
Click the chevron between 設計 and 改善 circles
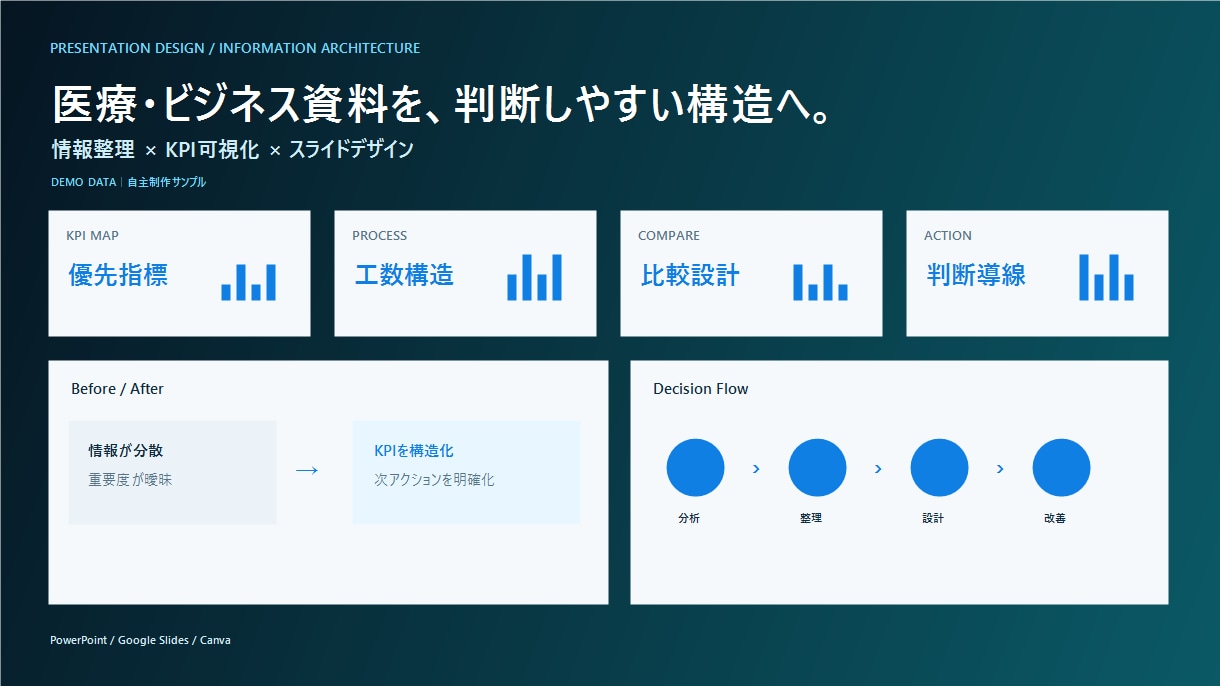click(x=1000, y=468)
